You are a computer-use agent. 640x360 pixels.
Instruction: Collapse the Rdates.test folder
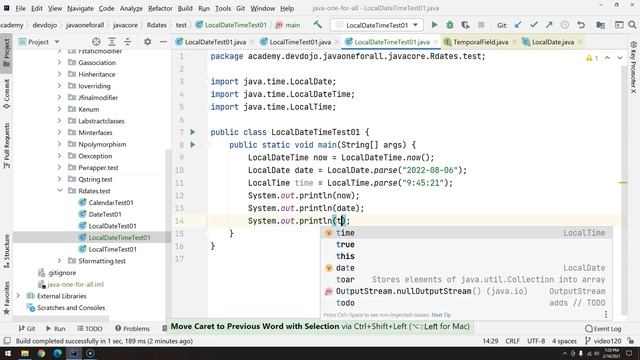click(x=60, y=191)
